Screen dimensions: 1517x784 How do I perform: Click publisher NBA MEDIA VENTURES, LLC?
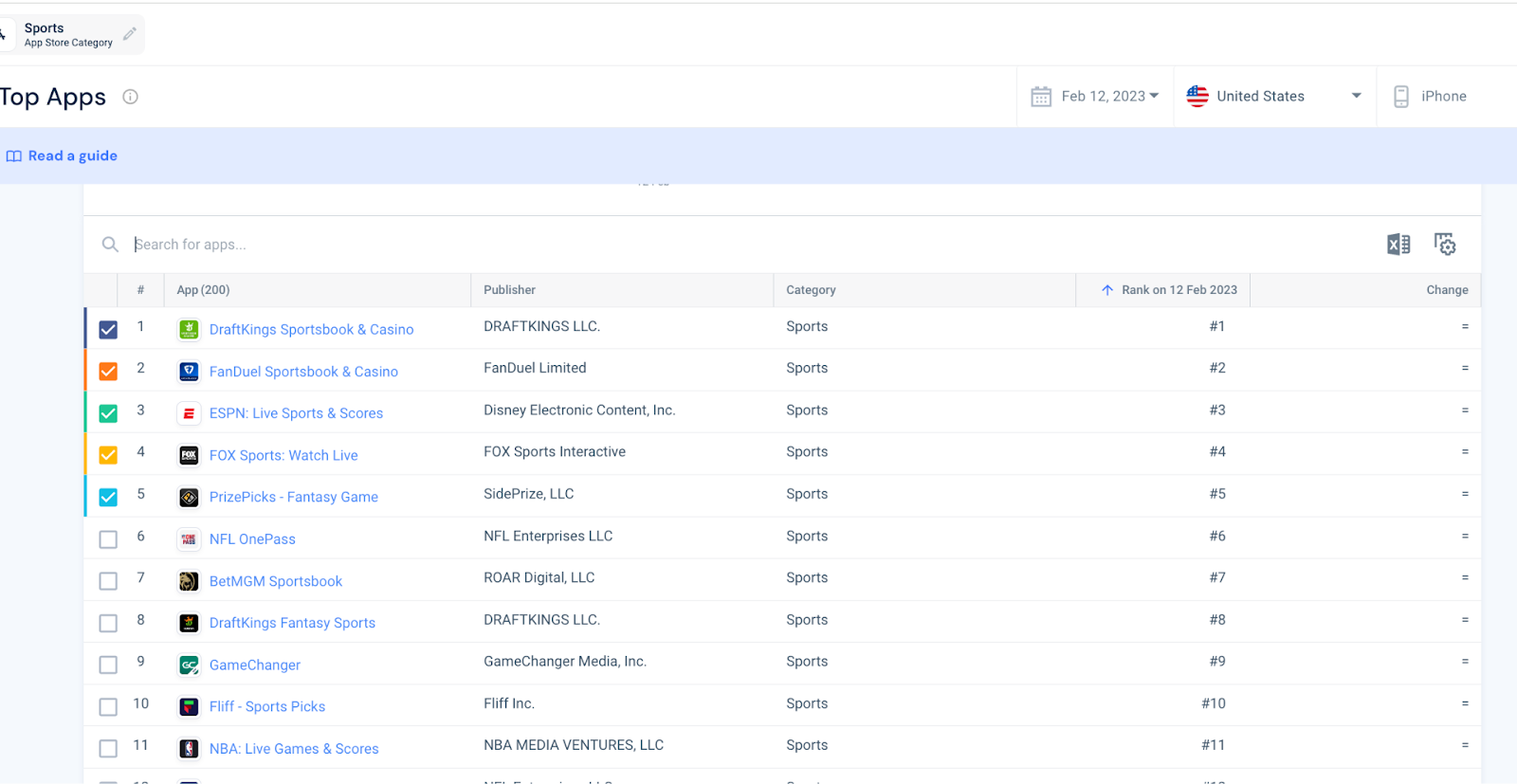click(574, 745)
